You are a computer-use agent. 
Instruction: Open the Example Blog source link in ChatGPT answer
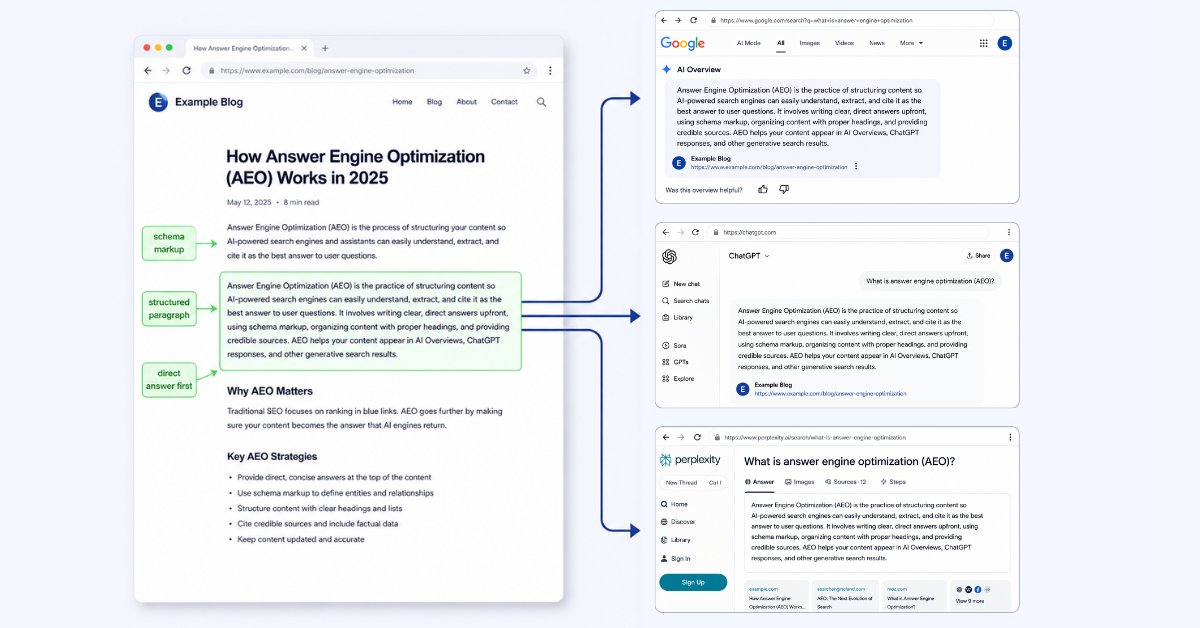830,394
